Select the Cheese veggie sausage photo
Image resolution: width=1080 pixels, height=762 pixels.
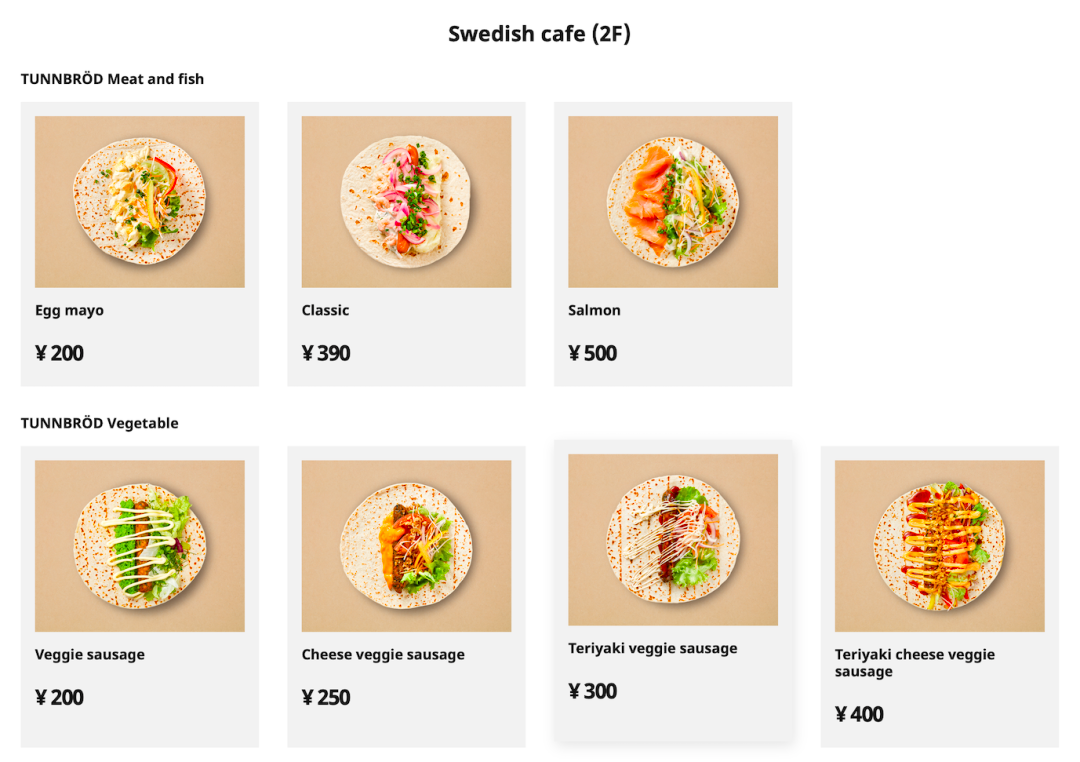click(x=406, y=546)
